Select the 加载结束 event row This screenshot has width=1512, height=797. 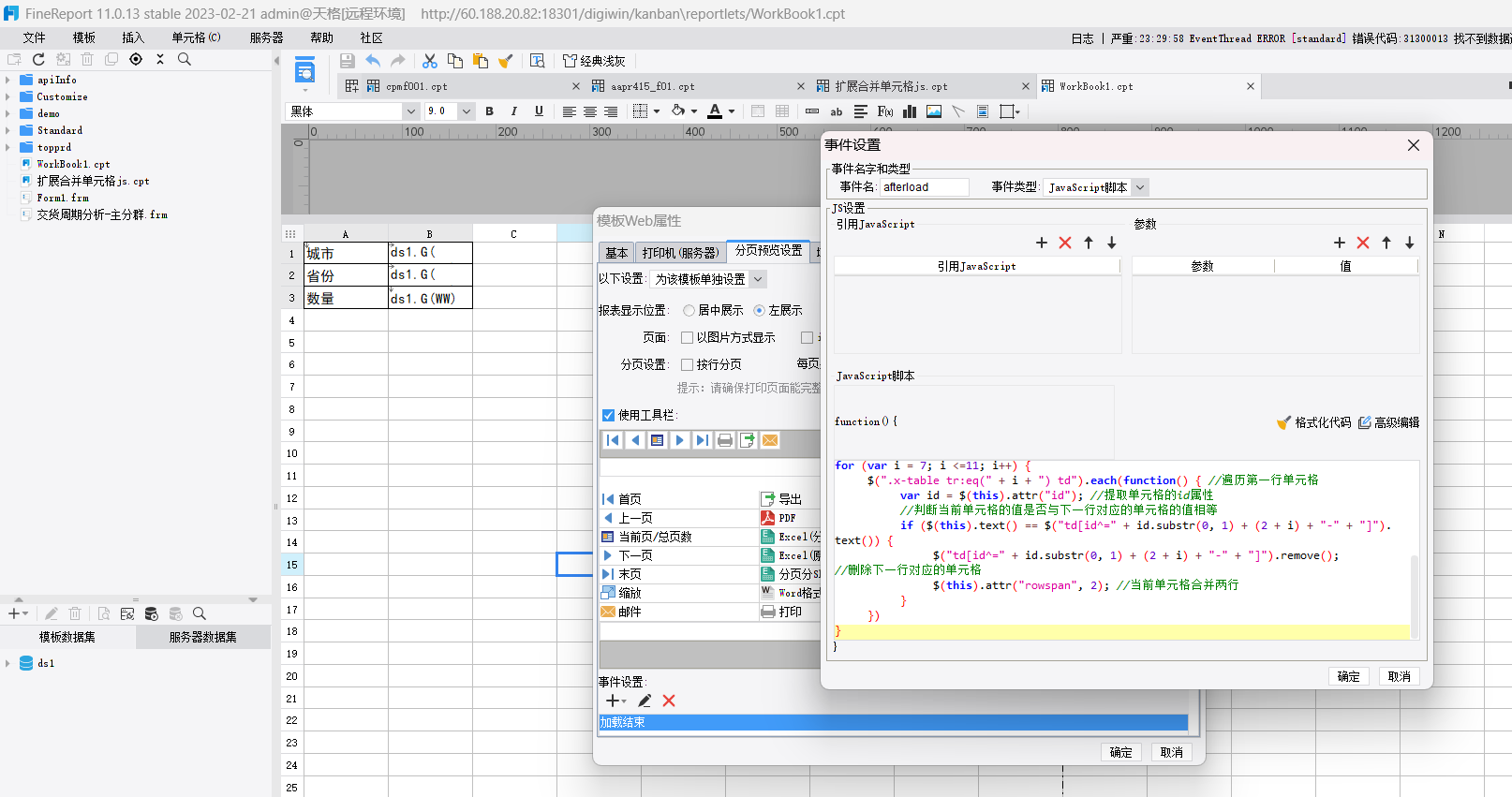click(x=893, y=722)
